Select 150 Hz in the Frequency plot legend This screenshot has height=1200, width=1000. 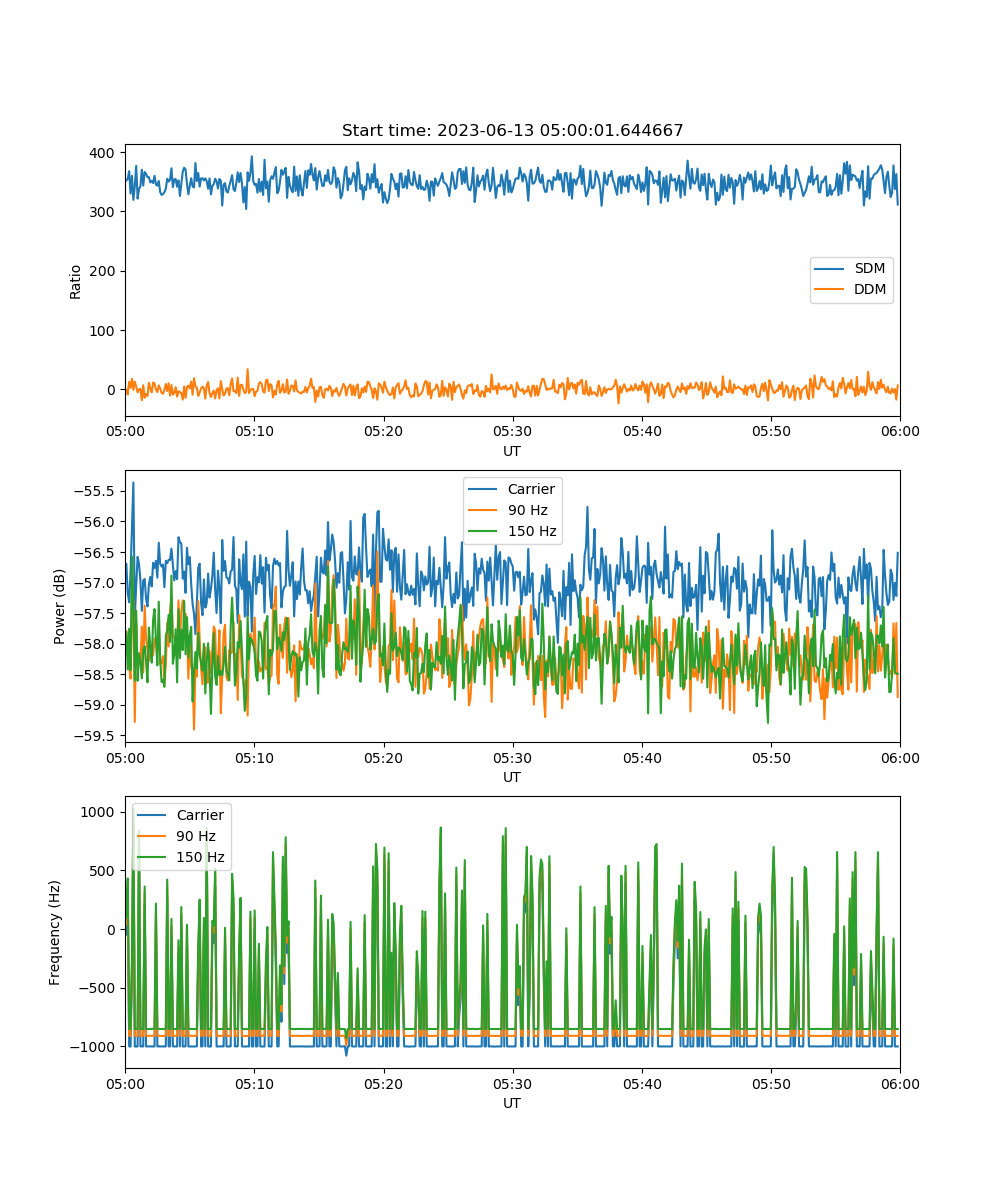201,857
